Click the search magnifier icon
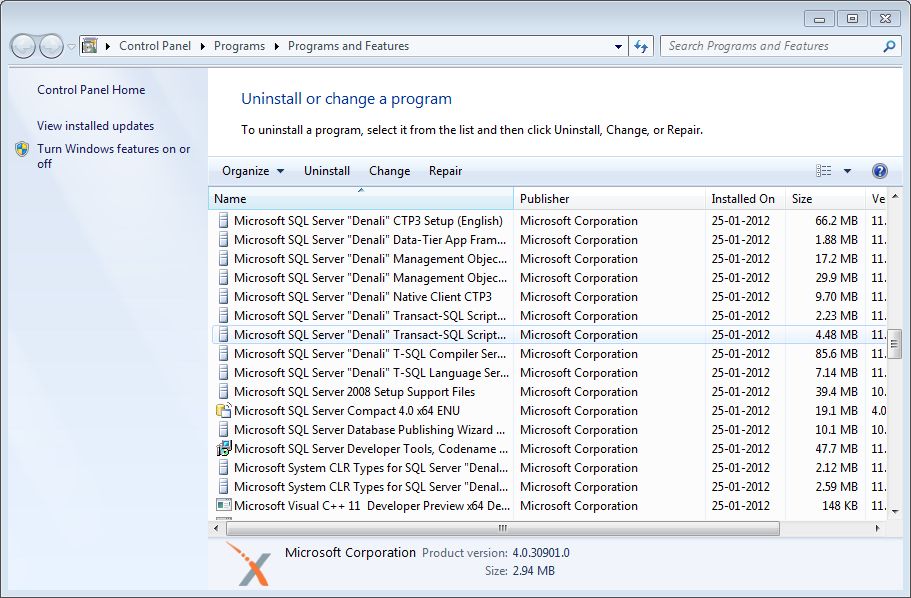Viewport: 911px width, 598px height. (x=889, y=46)
